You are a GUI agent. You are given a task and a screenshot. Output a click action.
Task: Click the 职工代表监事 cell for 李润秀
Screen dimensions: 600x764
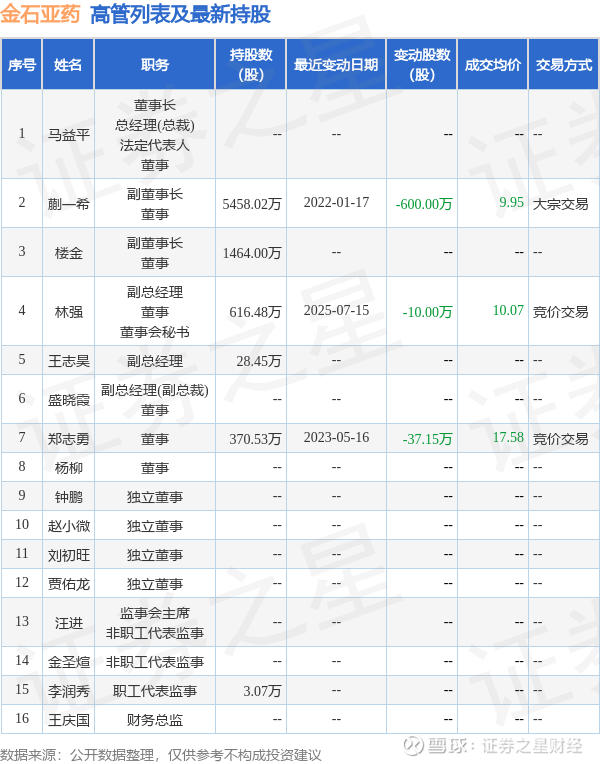click(x=155, y=691)
